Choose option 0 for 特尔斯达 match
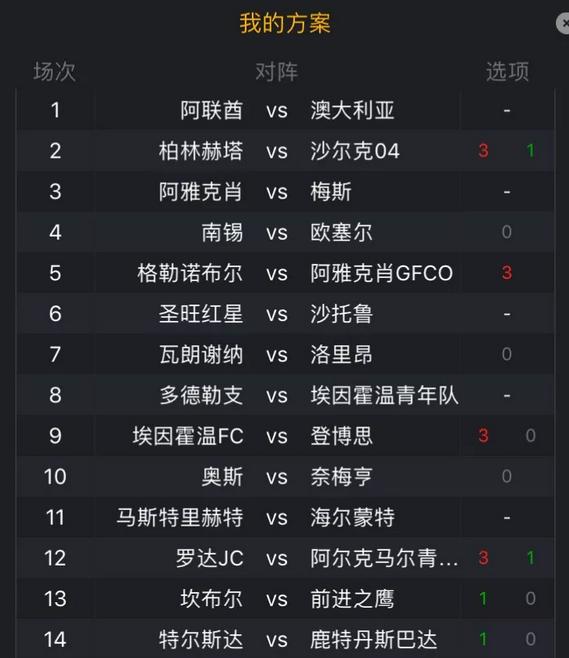Screen dimensions: 569x658 click(x=530, y=639)
